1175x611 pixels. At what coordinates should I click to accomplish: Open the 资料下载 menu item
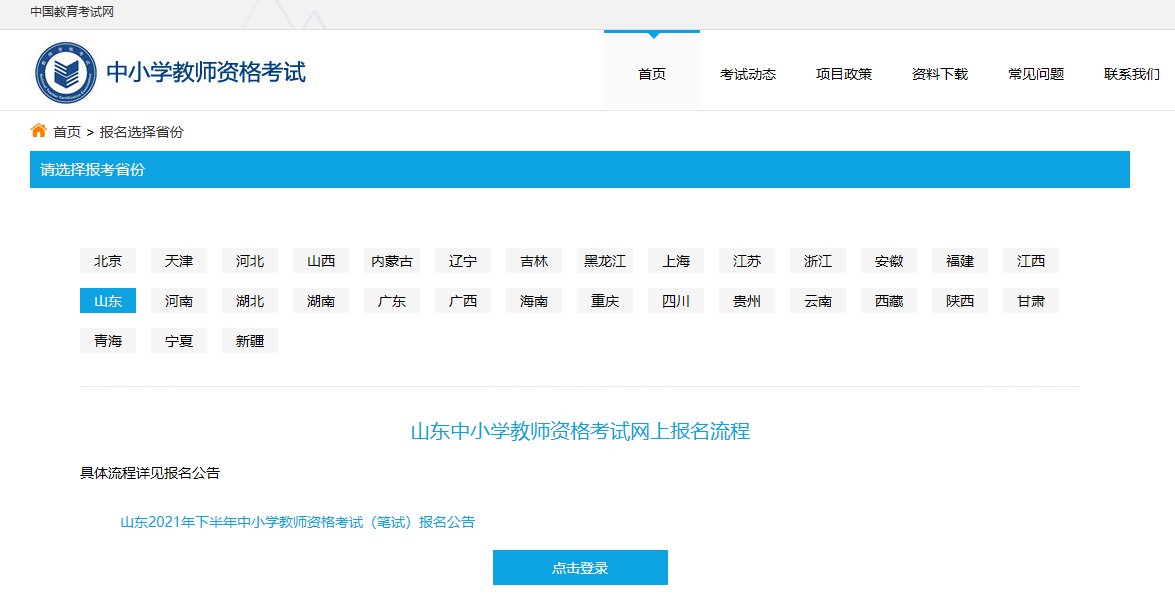tap(939, 74)
